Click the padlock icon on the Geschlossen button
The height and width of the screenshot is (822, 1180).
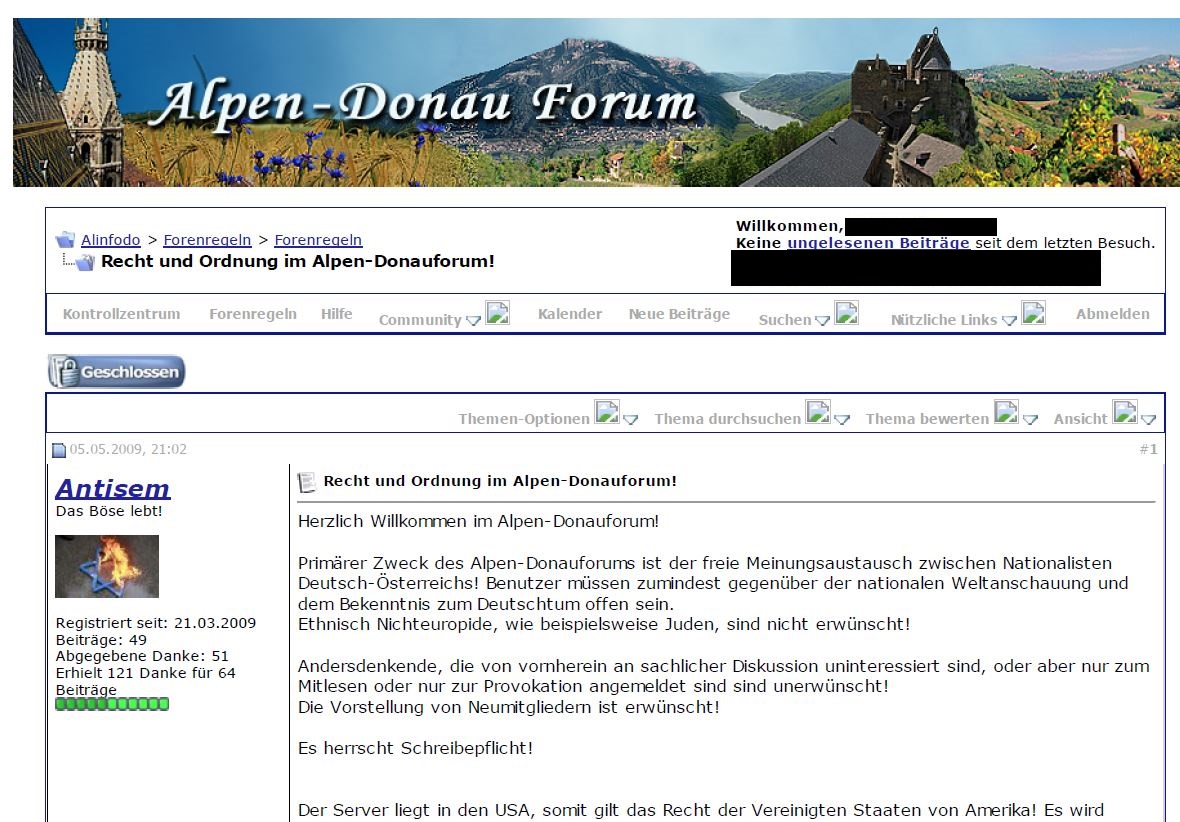click(x=66, y=372)
